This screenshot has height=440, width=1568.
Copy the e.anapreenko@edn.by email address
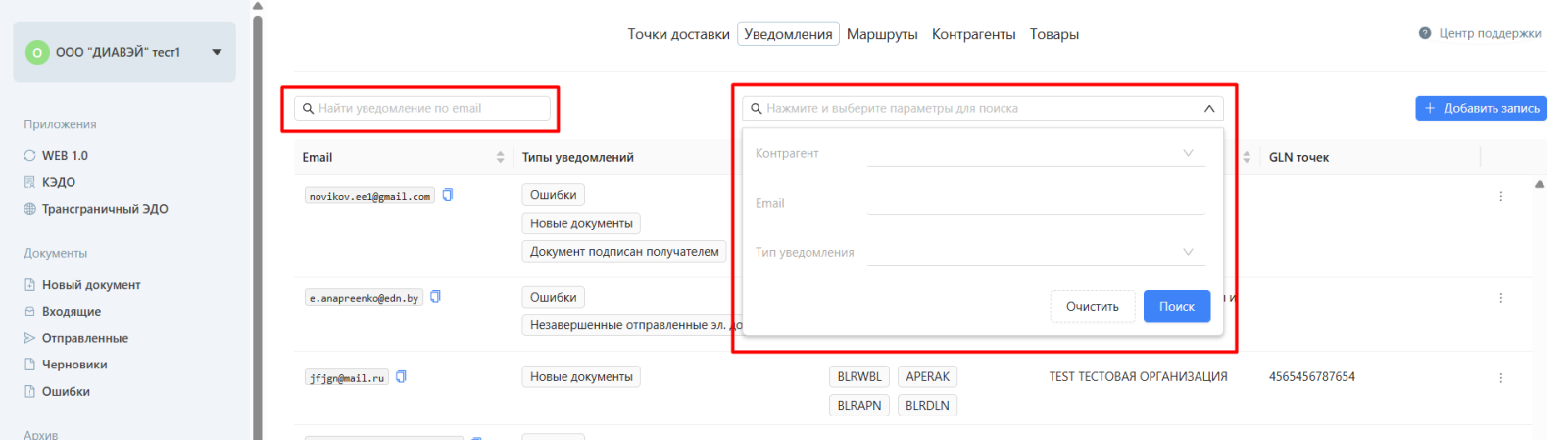pos(436,297)
